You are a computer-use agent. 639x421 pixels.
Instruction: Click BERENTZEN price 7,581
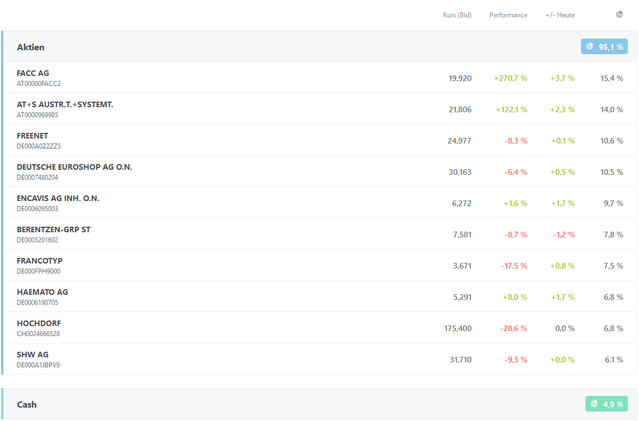tap(462, 235)
